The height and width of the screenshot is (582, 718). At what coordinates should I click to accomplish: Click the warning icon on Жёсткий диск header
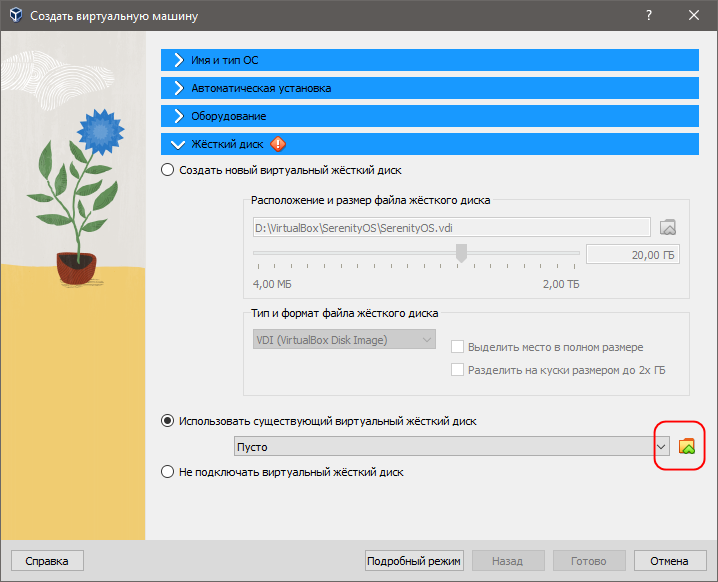pos(278,144)
